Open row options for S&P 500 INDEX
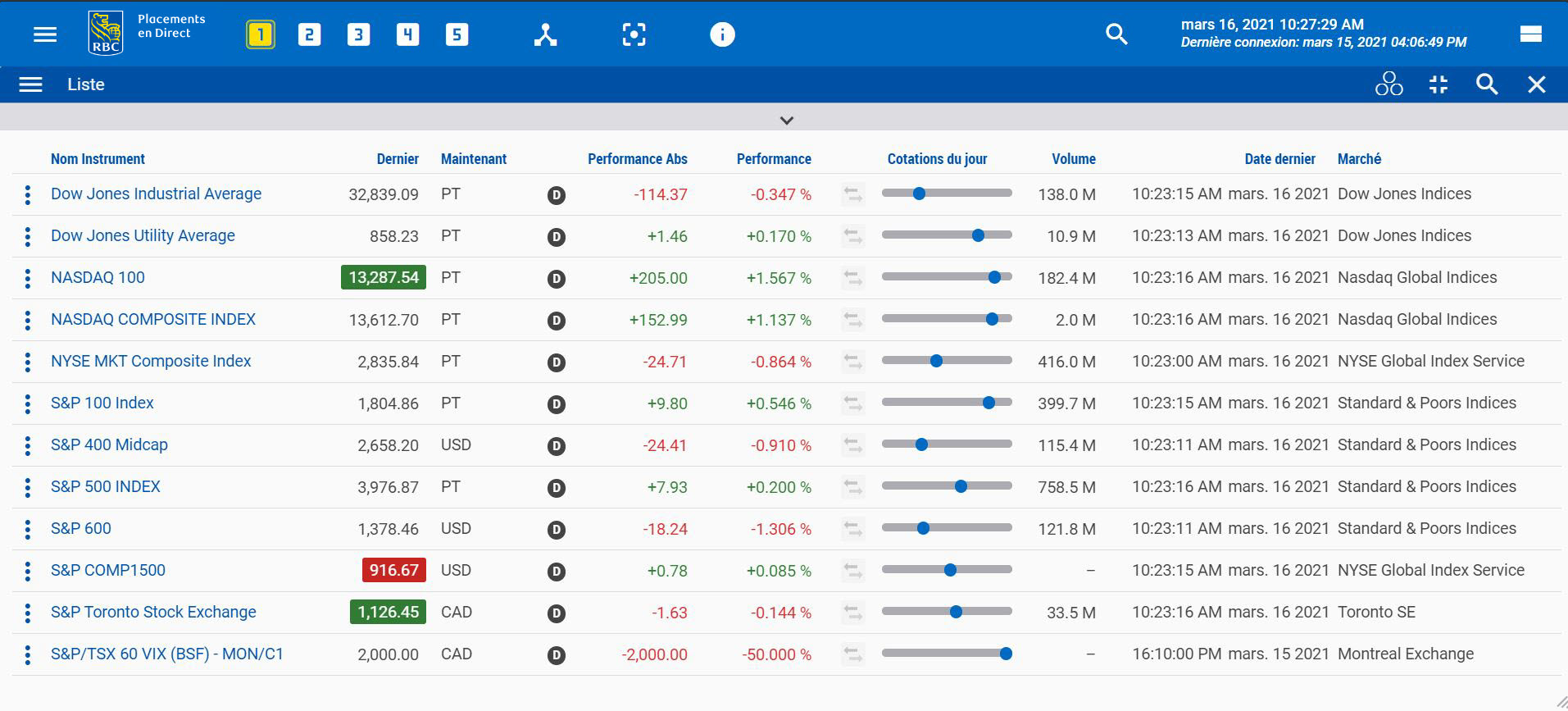Screen dimensions: 1568x711 [x=28, y=487]
